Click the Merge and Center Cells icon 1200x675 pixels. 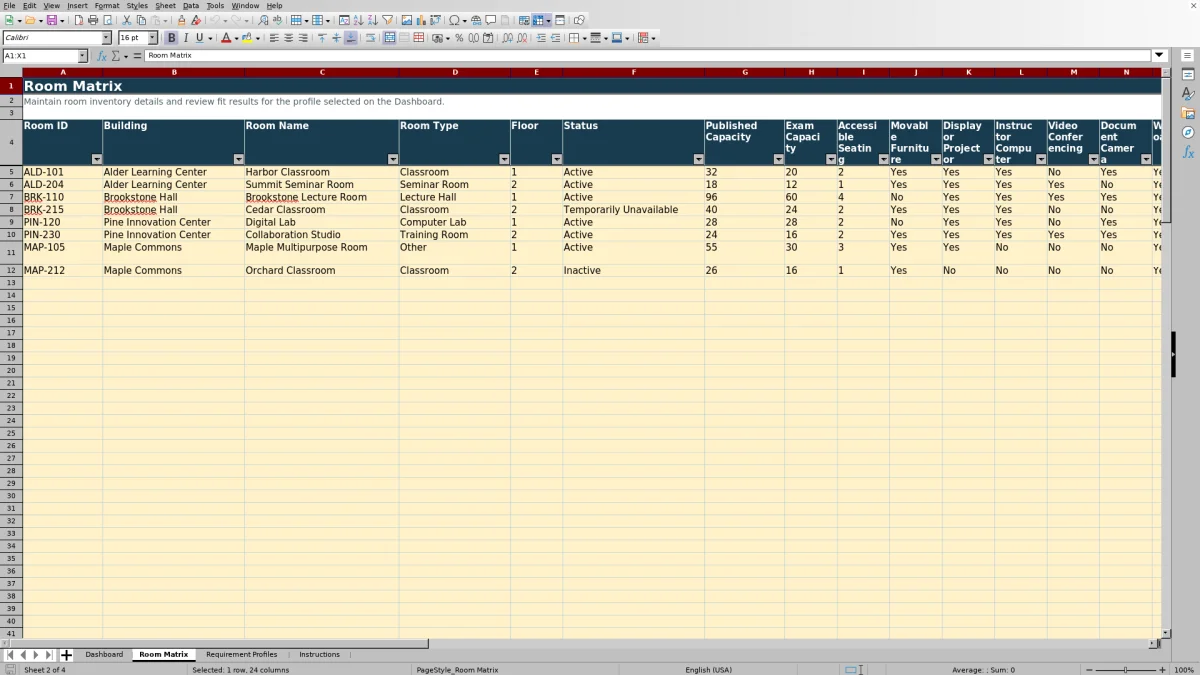click(x=390, y=38)
